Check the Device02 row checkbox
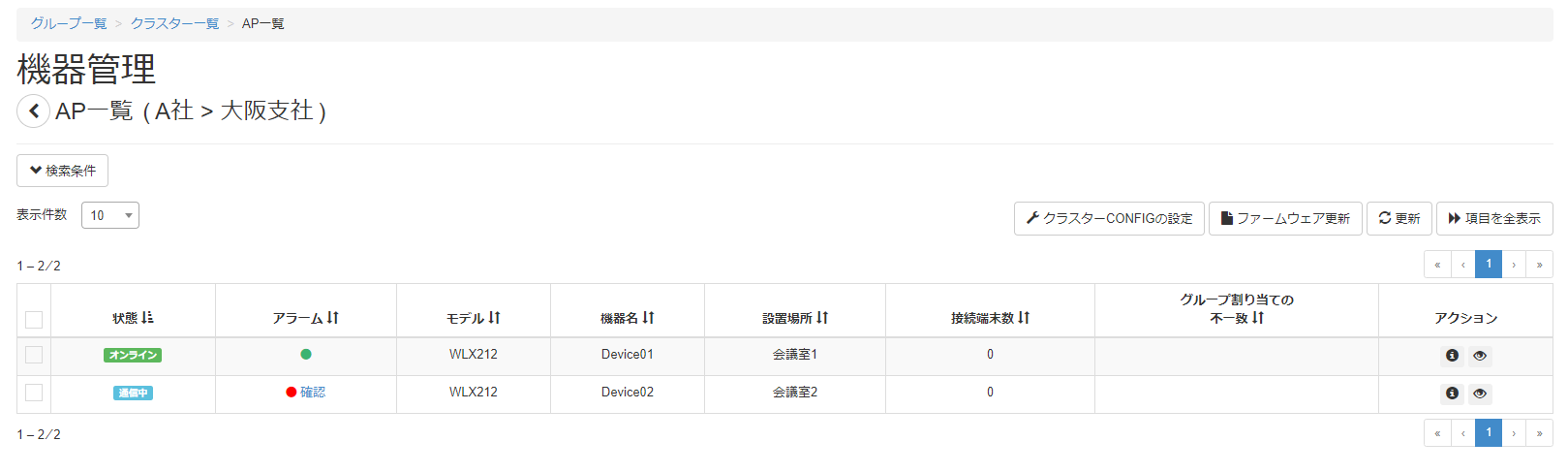The height and width of the screenshot is (473, 1568). (x=34, y=393)
